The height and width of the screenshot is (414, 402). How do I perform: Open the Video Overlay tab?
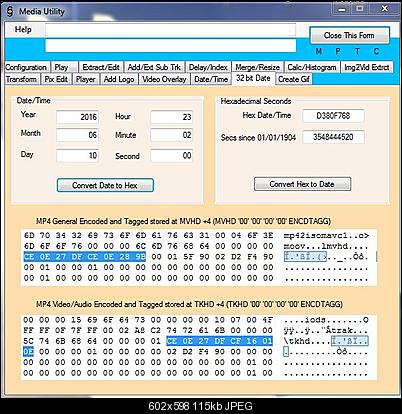coord(164,79)
